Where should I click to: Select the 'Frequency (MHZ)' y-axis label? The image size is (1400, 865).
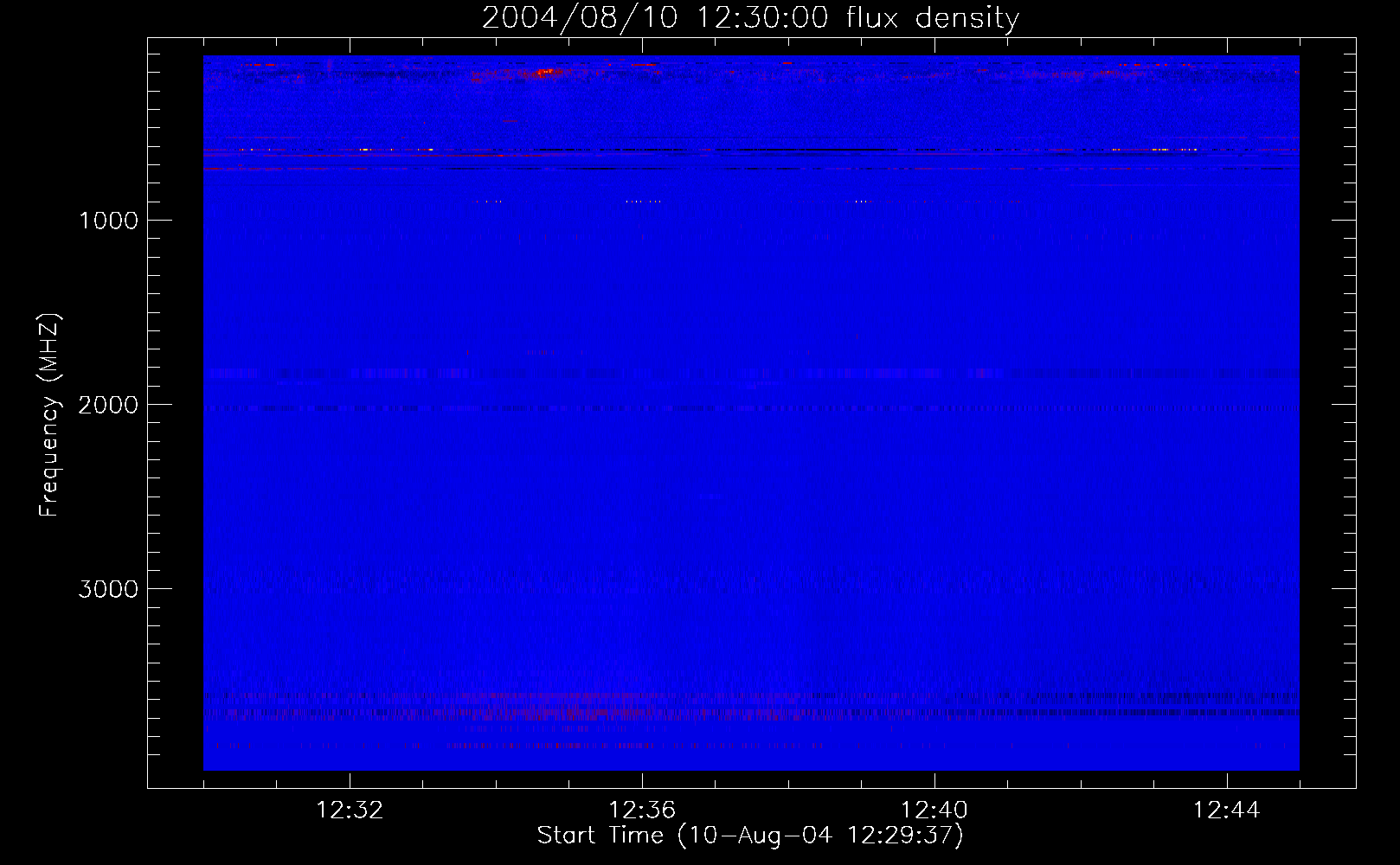tap(49, 415)
